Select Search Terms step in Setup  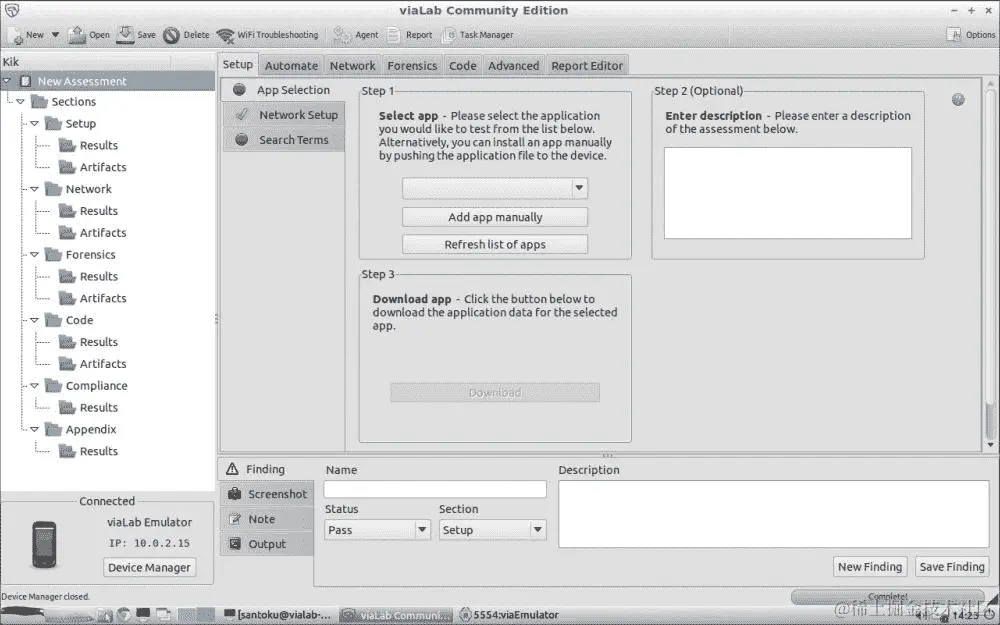click(284, 140)
